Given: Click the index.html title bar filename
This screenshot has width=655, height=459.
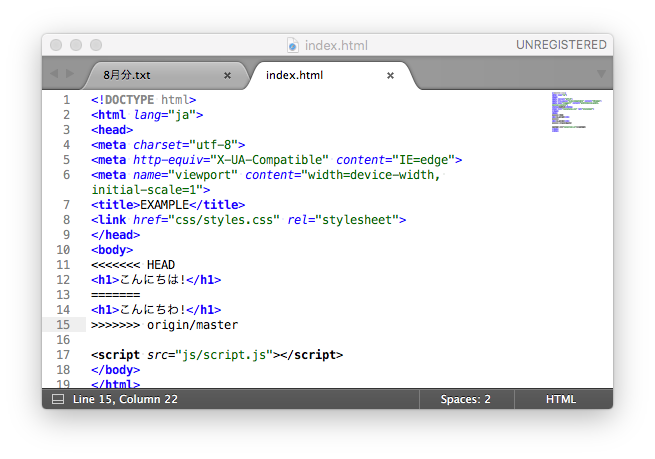Looking at the screenshot, I should (336, 45).
